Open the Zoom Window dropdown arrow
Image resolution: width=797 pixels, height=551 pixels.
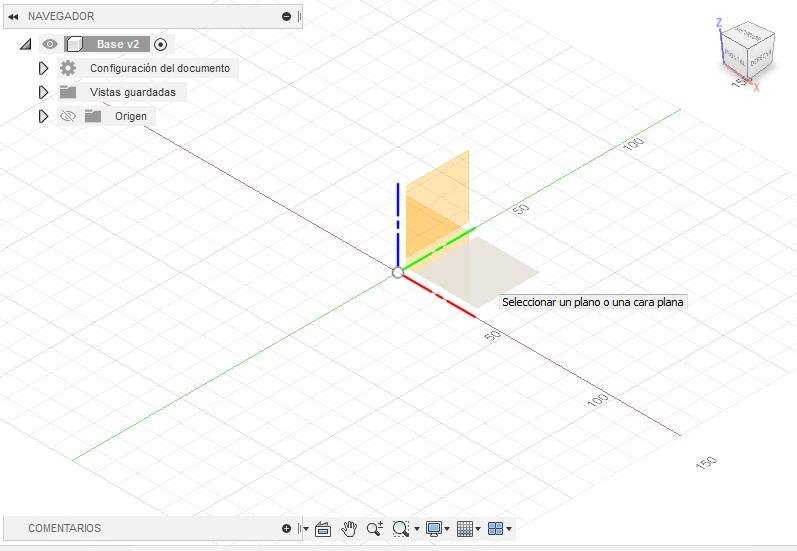[x=417, y=529]
